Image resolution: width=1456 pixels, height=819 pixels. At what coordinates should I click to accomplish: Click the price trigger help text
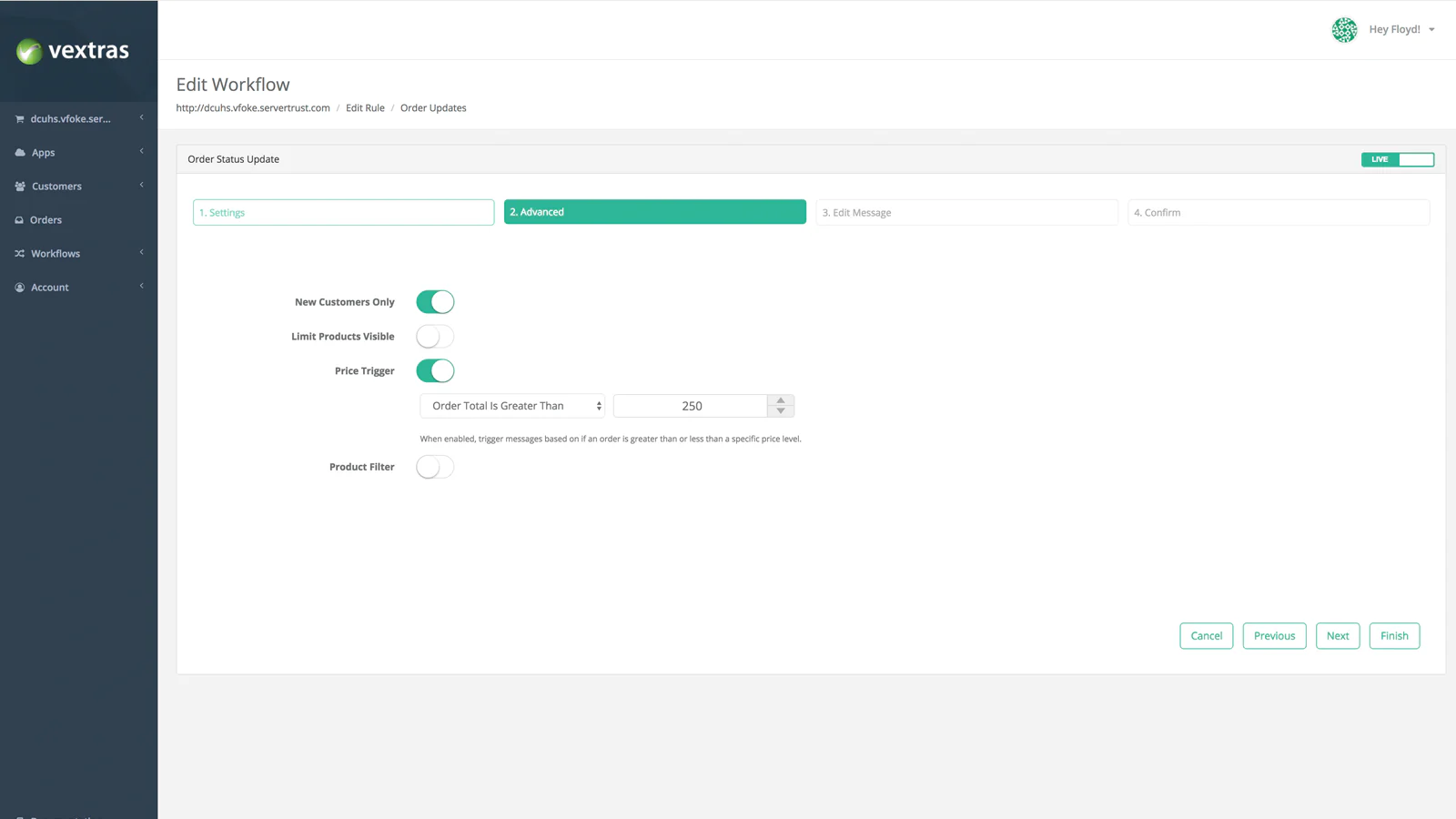coord(611,439)
